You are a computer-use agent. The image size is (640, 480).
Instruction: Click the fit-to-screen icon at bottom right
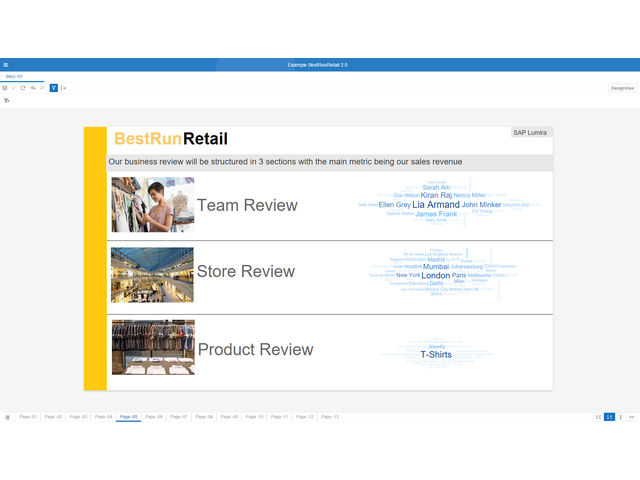(x=598, y=416)
